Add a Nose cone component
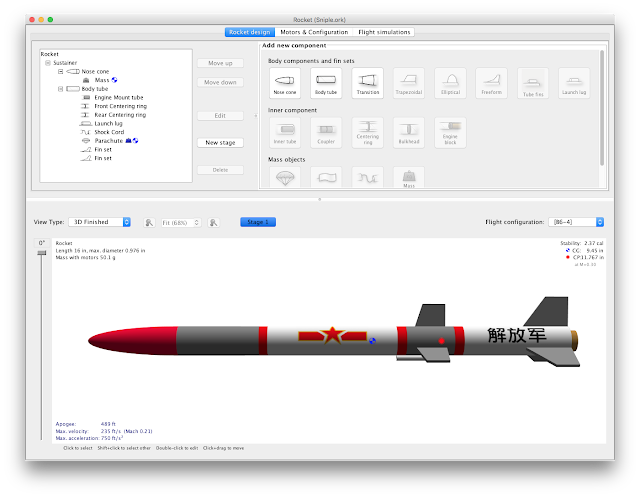Viewport: 640px width, 497px height. 285,83
